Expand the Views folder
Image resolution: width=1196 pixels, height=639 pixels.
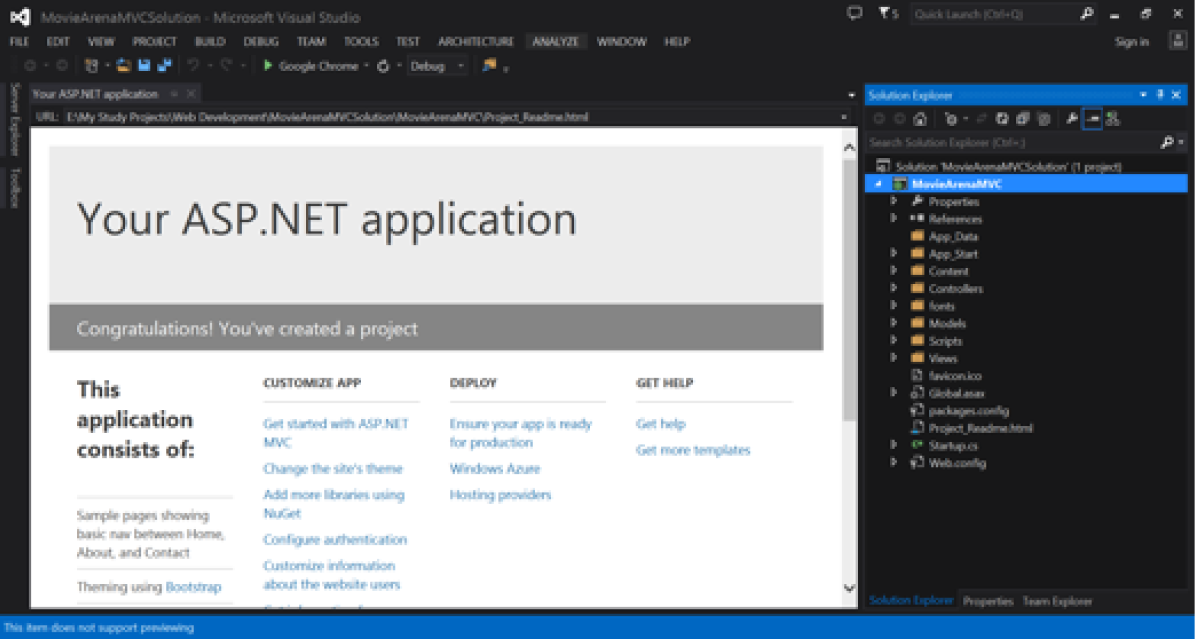[x=893, y=358]
